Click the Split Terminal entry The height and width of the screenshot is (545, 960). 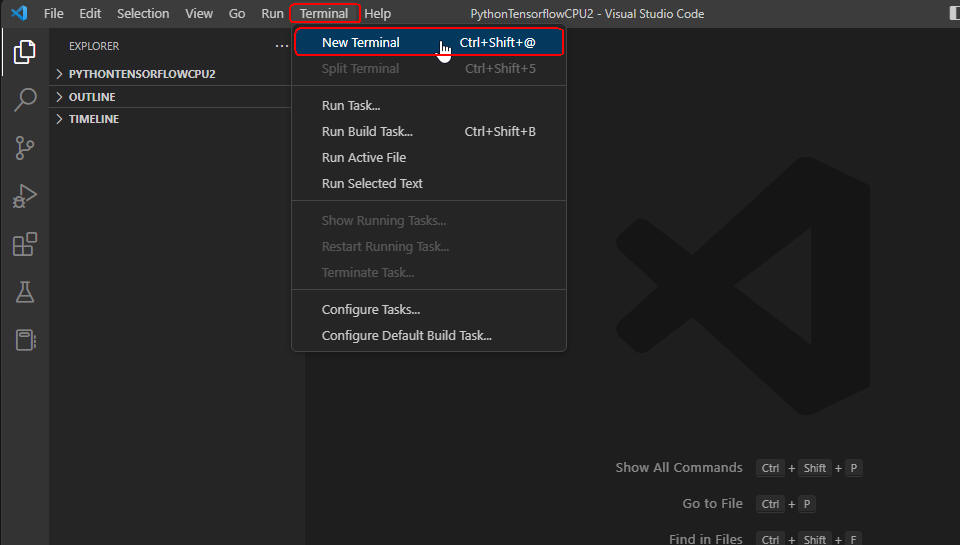pos(429,69)
